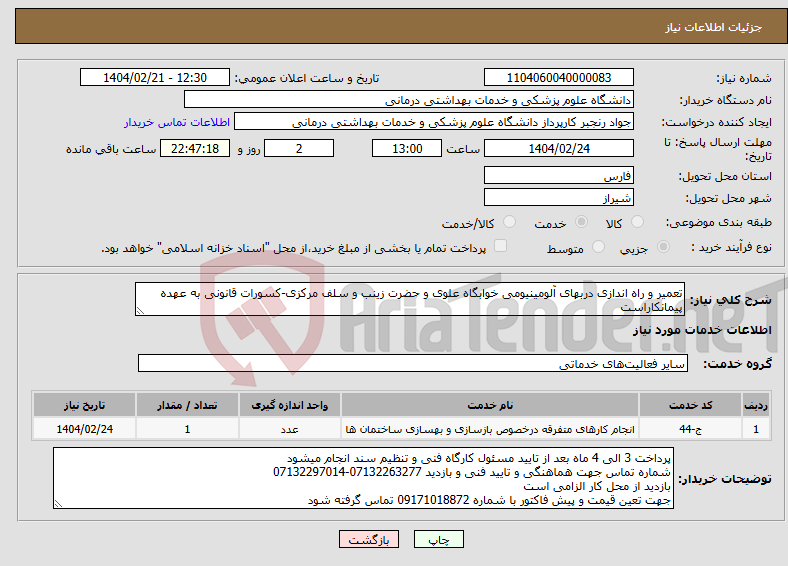Click the remaining days field showing 2
Viewport: 788px width, 566px height.
(x=299, y=148)
